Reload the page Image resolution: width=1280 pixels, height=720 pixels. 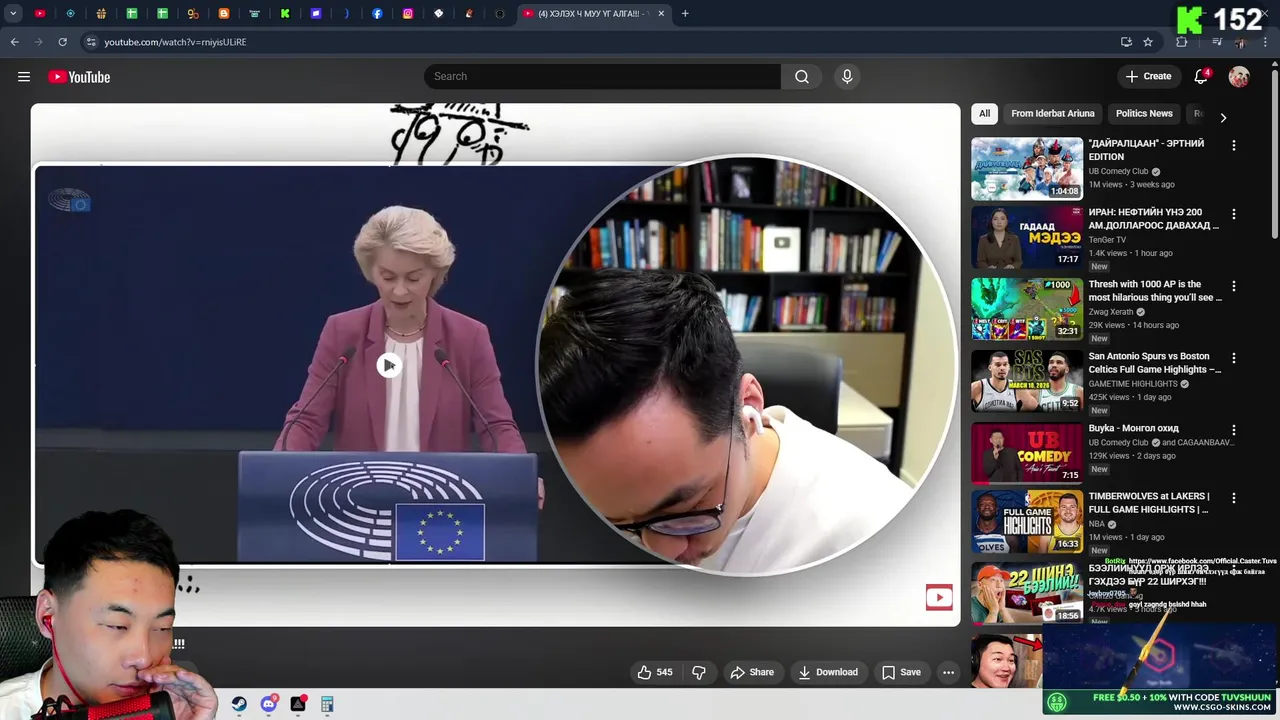click(62, 42)
